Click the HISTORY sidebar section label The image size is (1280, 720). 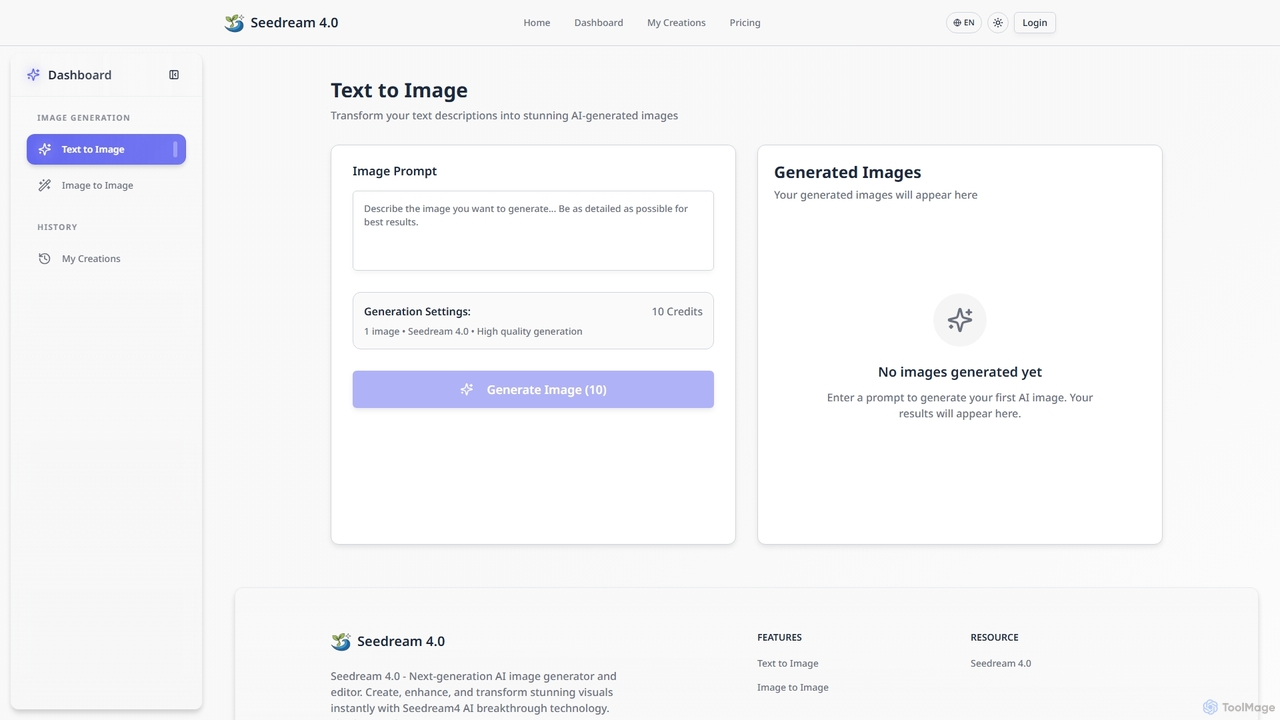[57, 227]
